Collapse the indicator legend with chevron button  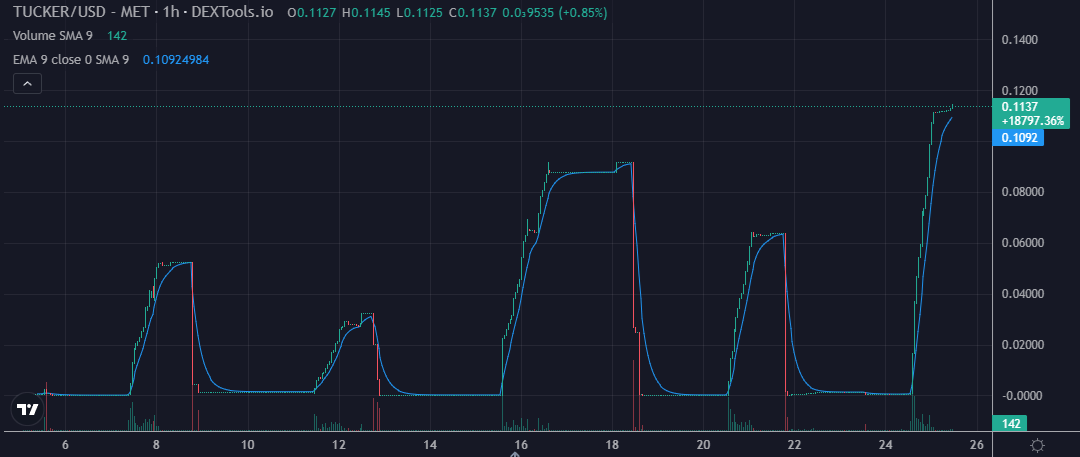(x=28, y=84)
